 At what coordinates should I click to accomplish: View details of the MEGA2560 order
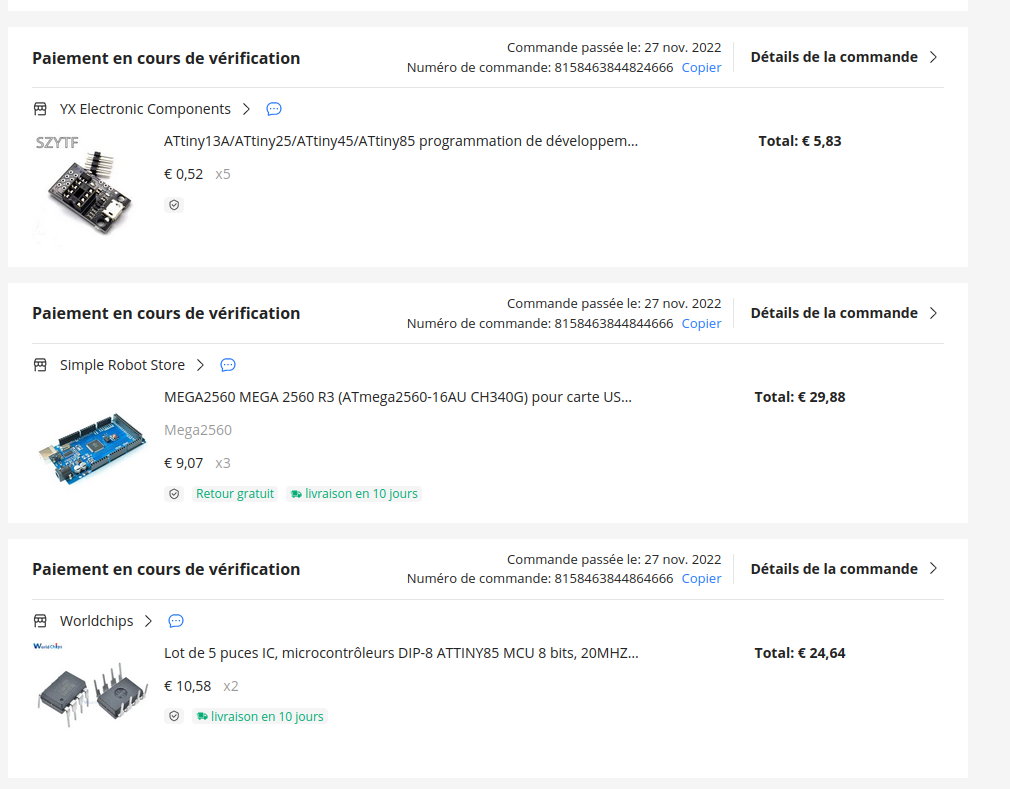[x=844, y=313]
